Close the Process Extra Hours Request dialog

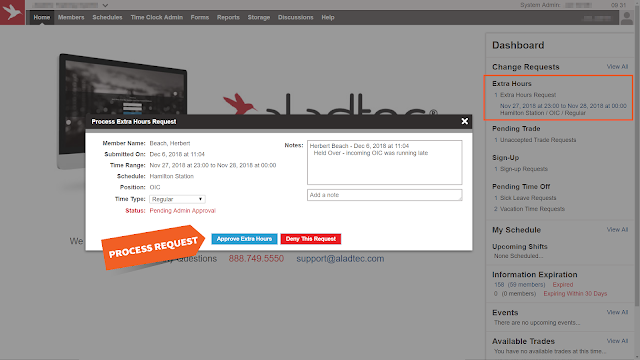[464, 121]
